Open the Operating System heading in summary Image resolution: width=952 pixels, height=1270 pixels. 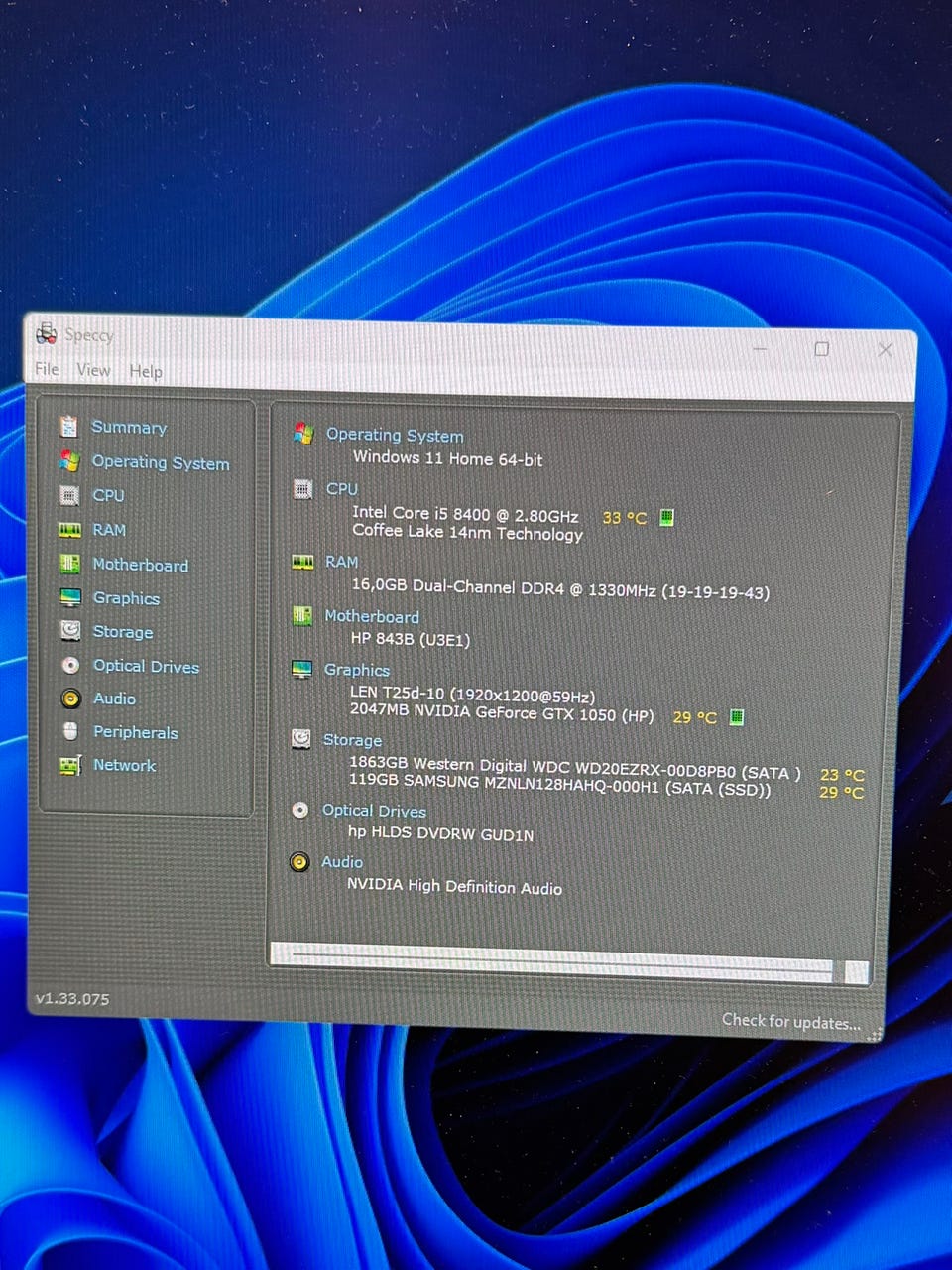[x=395, y=435]
